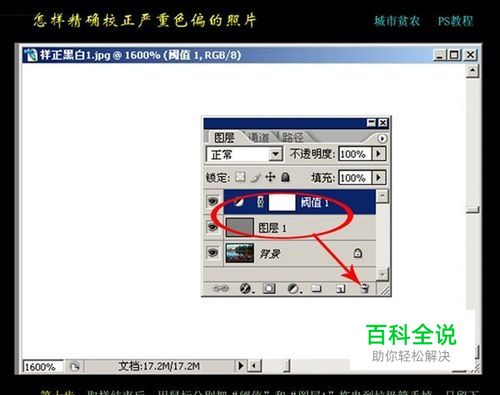The image size is (500, 395).
Task: Open the blend mode 正常 dropdown
Action: [244, 154]
